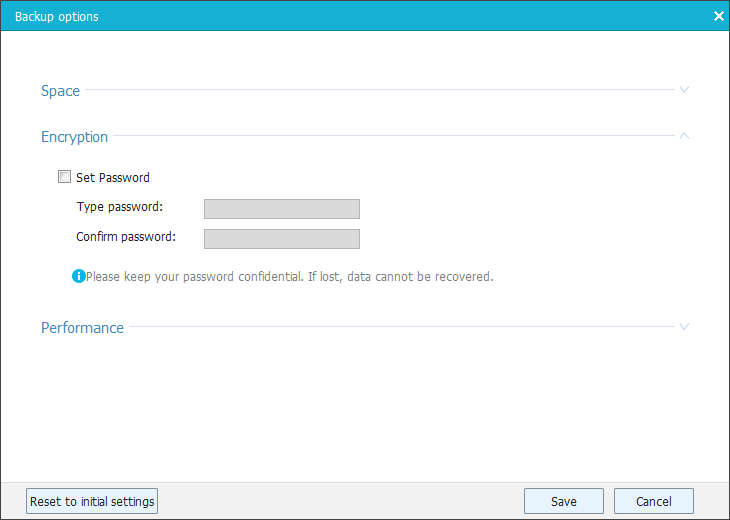Click the Set Password label text
This screenshot has width=730, height=520.
click(113, 178)
